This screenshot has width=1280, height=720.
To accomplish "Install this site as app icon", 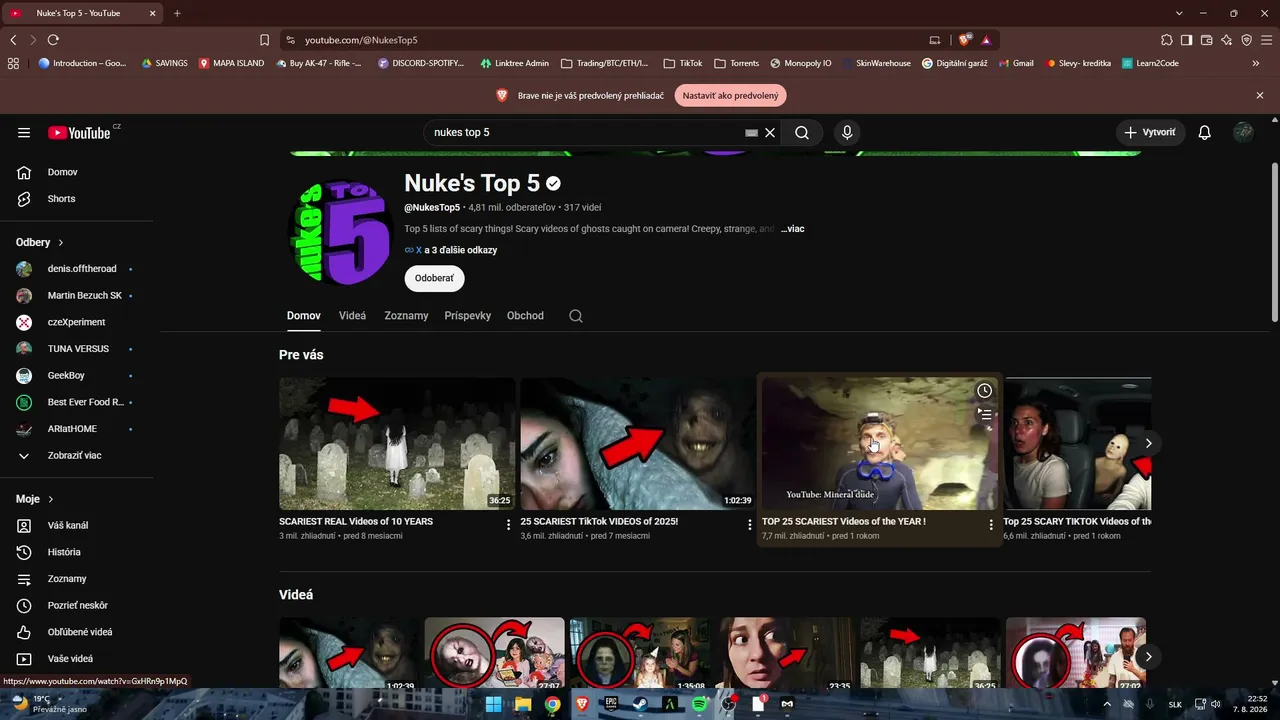I will (x=935, y=40).
